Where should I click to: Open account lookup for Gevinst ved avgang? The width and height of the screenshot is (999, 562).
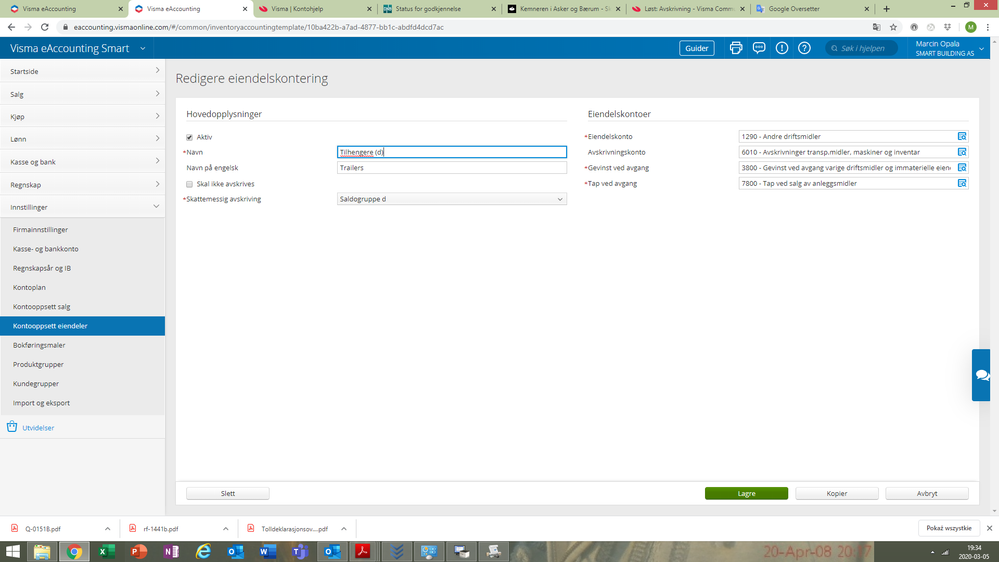coord(962,168)
